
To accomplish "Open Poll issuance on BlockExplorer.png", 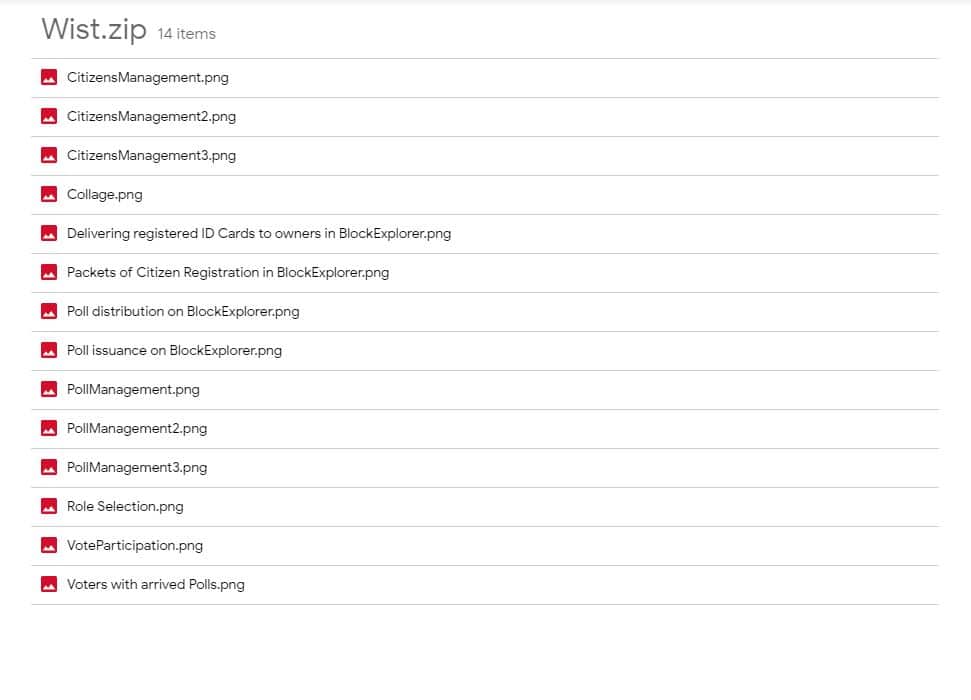I will tap(174, 351).
